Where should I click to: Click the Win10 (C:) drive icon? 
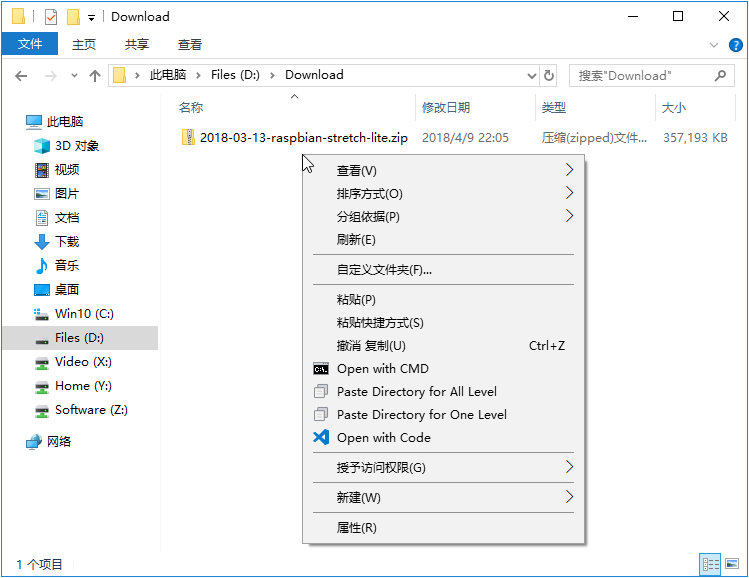pos(42,314)
